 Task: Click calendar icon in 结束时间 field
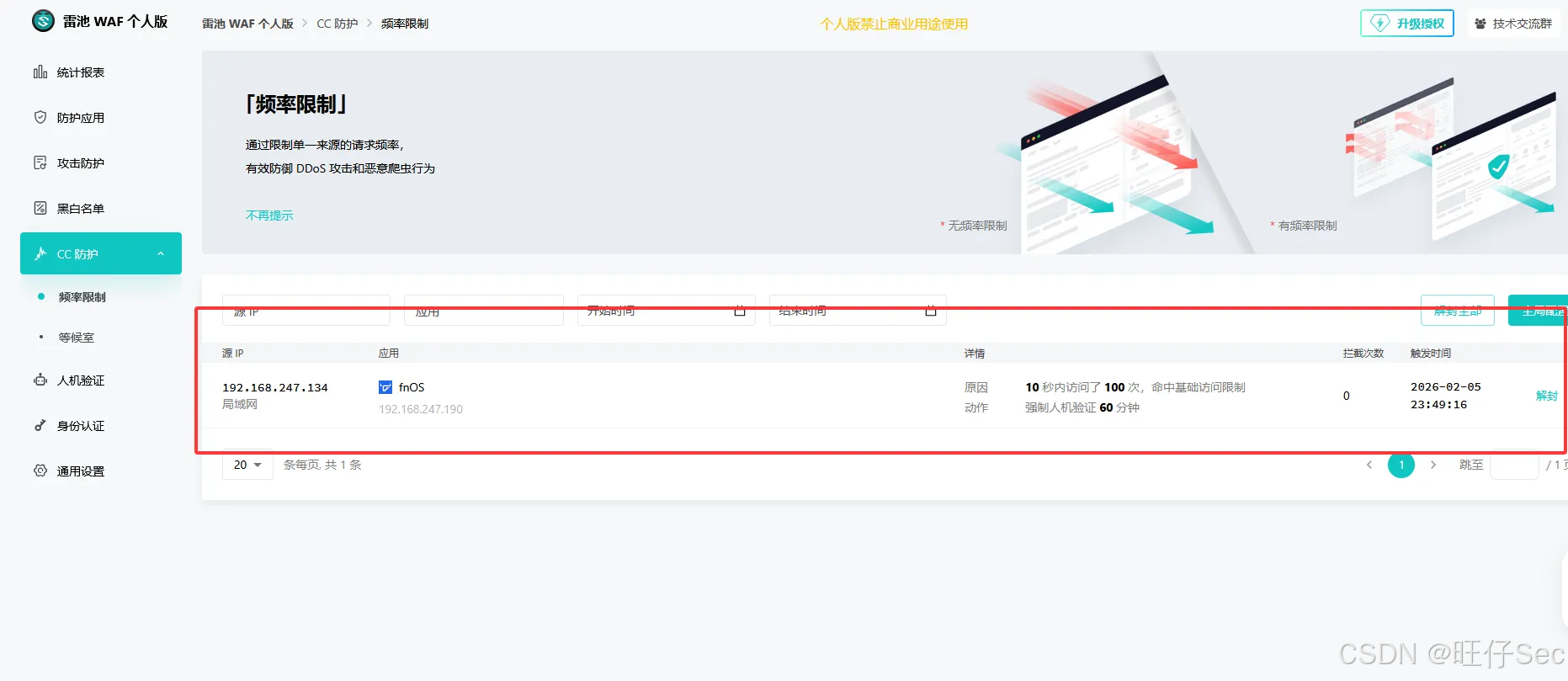coord(931,311)
